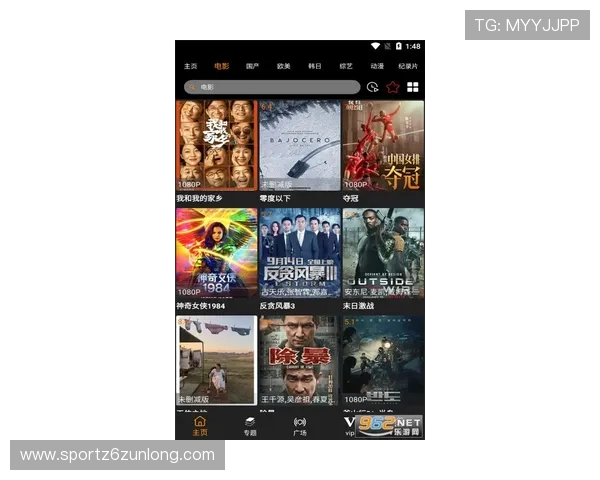Select the 电影 tab
This screenshot has height=480, width=600.
point(221,66)
